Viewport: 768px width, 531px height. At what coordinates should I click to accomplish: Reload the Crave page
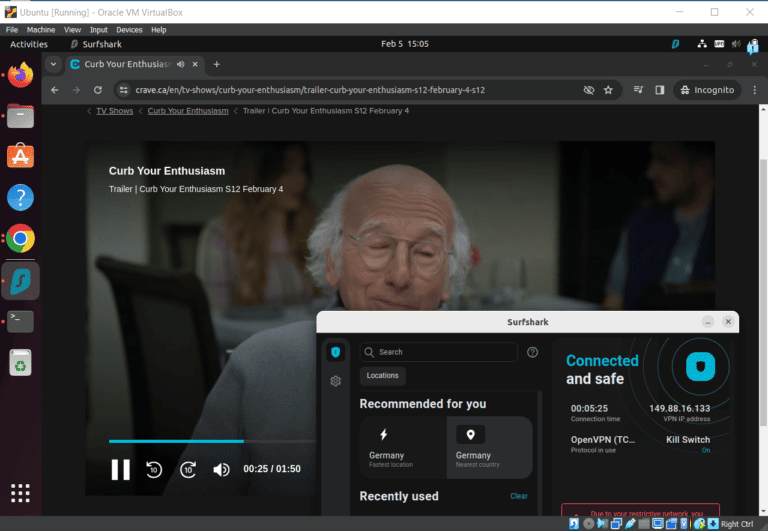point(98,90)
